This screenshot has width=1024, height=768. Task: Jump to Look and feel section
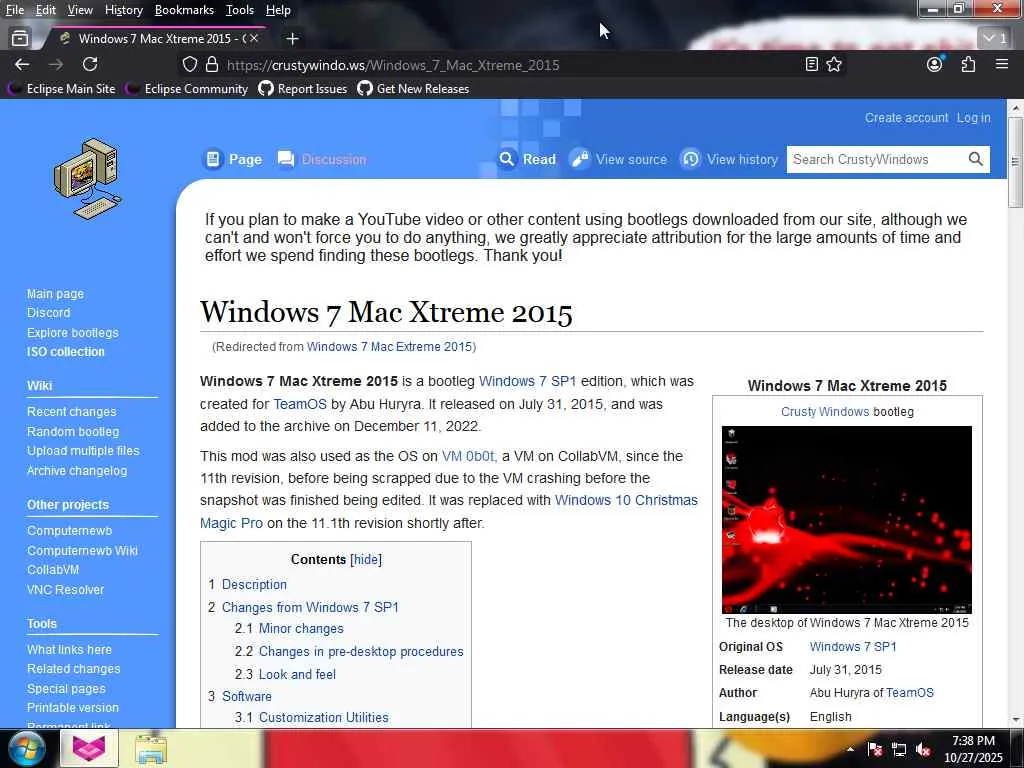(297, 675)
